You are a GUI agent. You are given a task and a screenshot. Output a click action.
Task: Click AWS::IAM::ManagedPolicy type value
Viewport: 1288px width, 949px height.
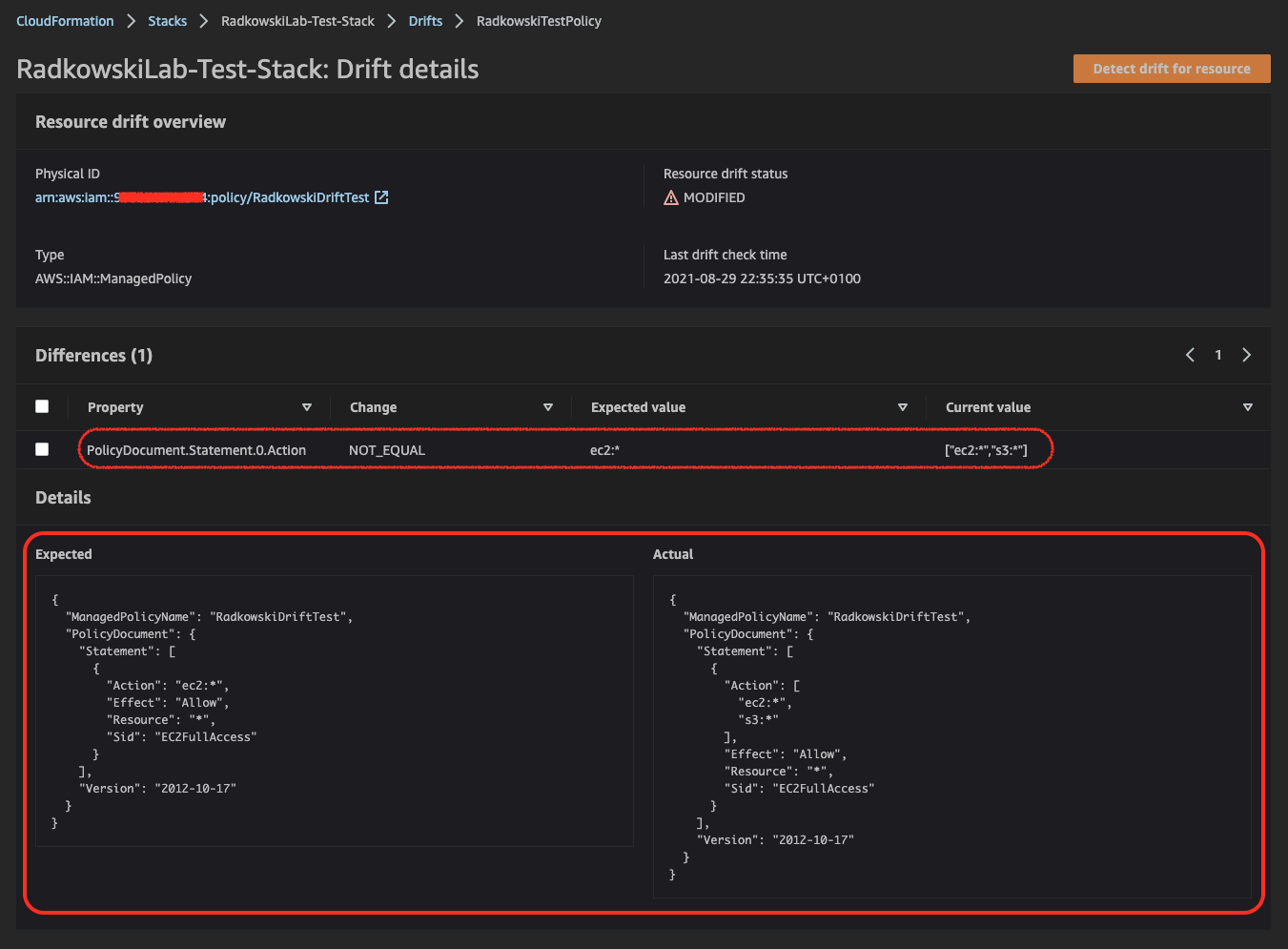tap(113, 279)
